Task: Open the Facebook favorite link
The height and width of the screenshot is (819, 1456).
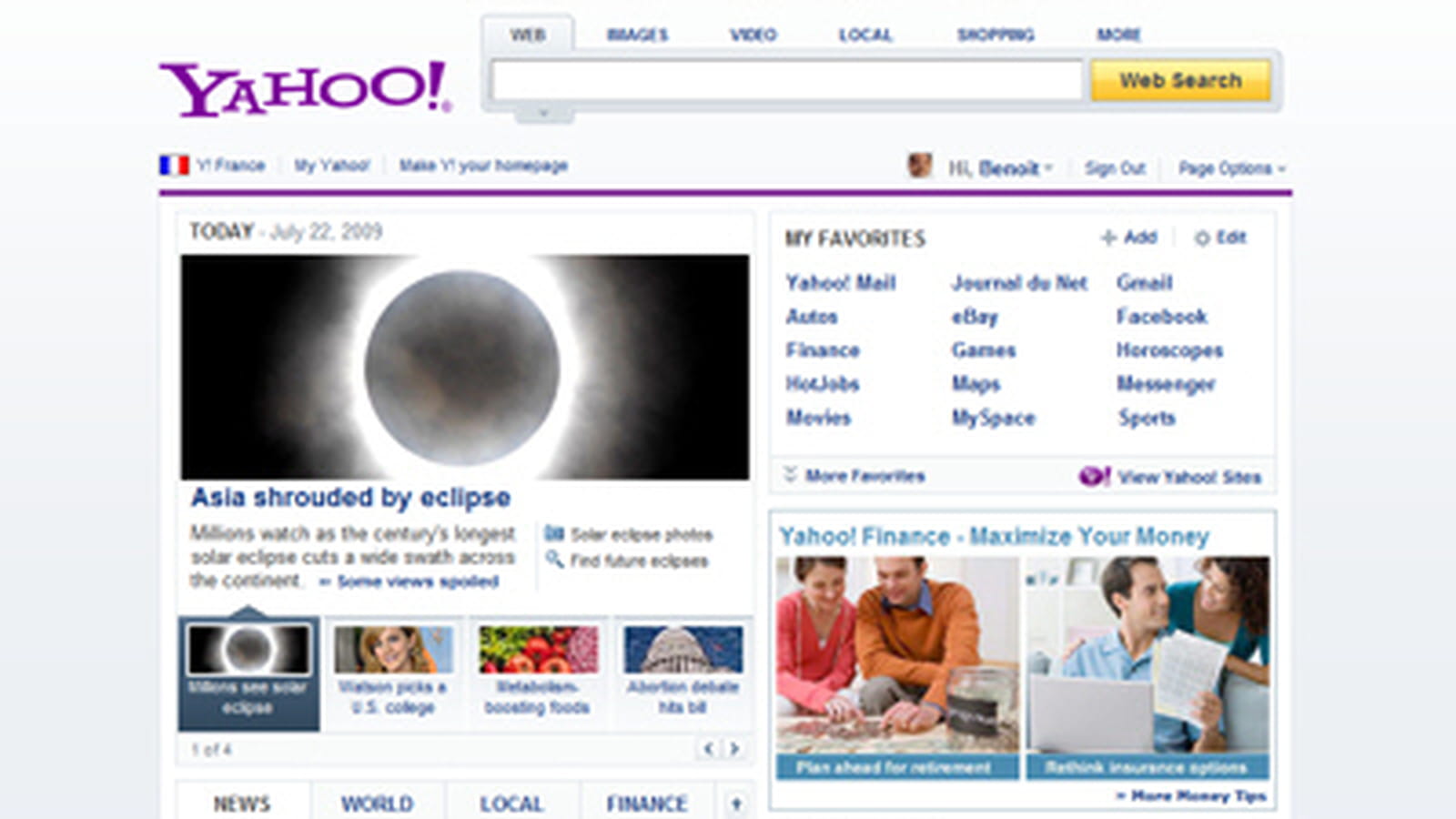Action: 1162,317
